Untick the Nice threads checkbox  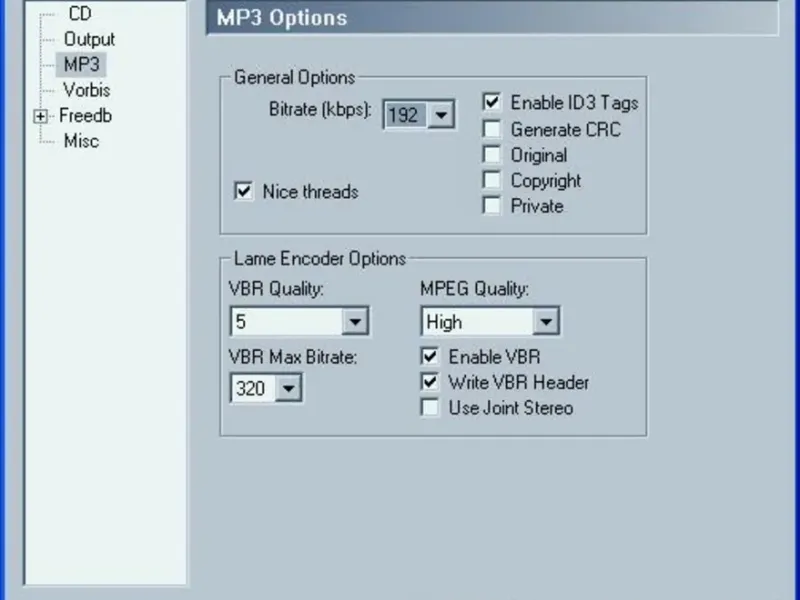[x=243, y=191]
